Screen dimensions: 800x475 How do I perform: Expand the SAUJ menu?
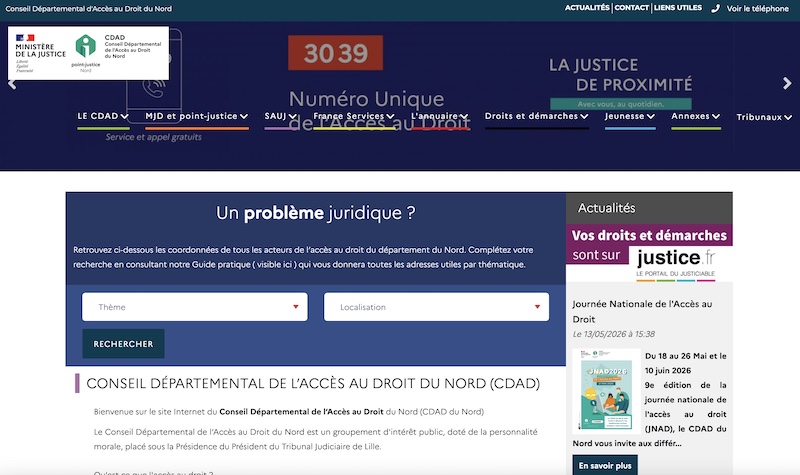point(280,116)
